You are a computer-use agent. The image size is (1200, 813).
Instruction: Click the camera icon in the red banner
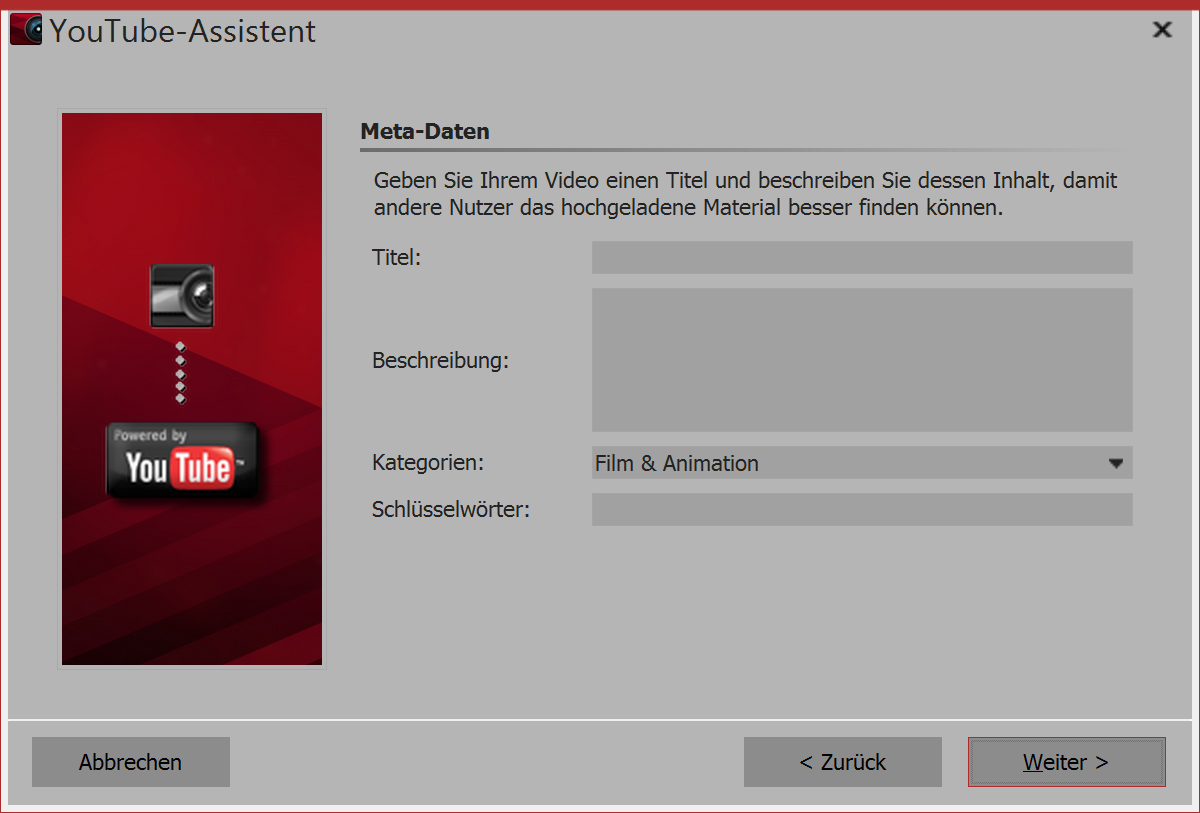click(x=182, y=296)
